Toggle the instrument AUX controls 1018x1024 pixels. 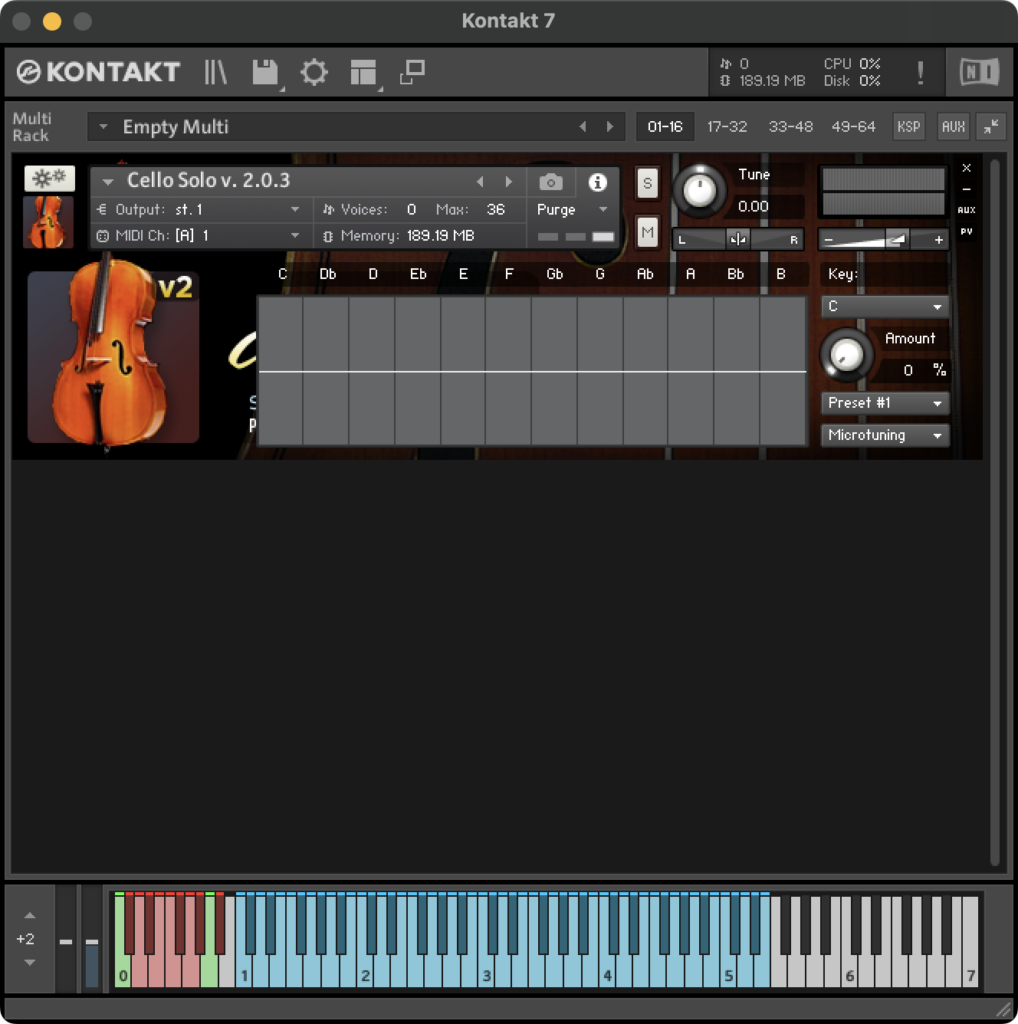pyautogui.click(x=966, y=210)
